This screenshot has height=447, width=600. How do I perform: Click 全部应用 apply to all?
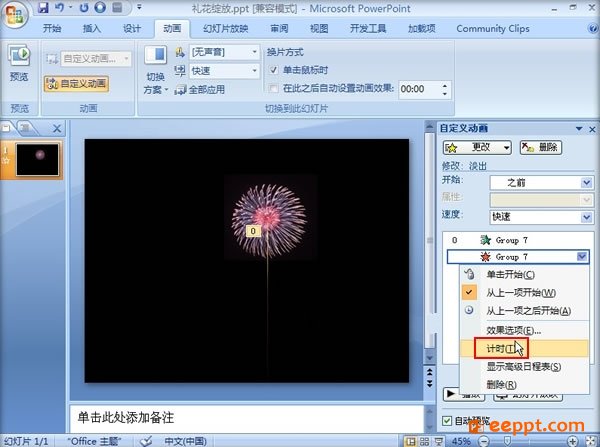coord(199,90)
